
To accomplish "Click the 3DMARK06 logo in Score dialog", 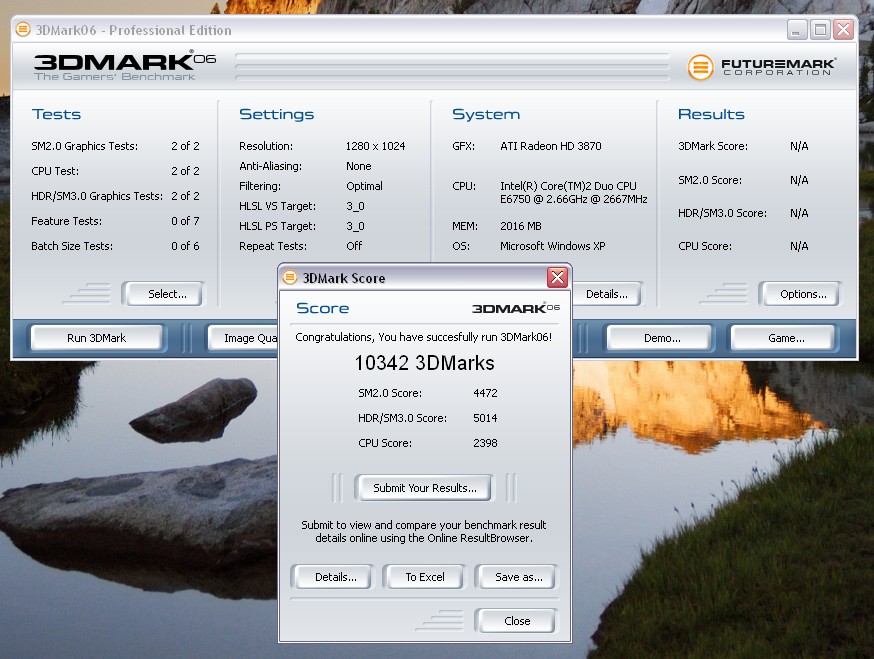I will point(516,308).
